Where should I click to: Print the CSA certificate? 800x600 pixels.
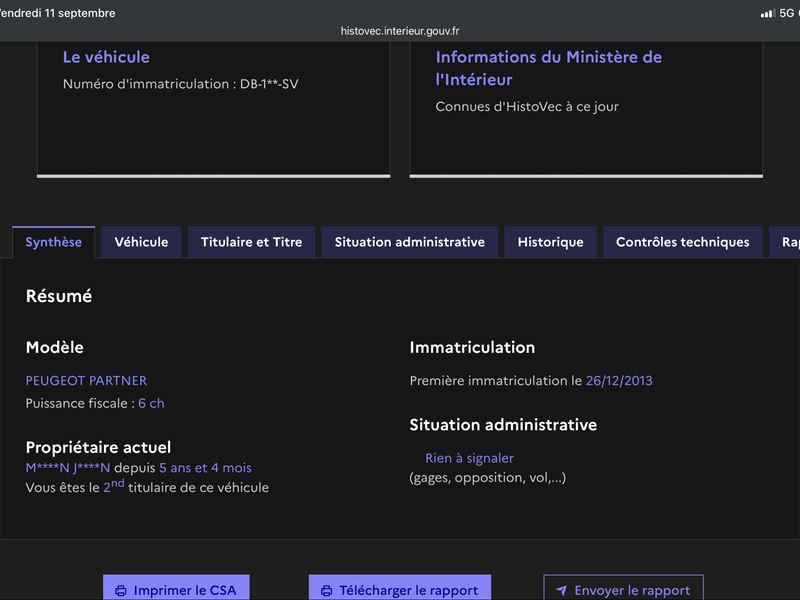(176, 588)
